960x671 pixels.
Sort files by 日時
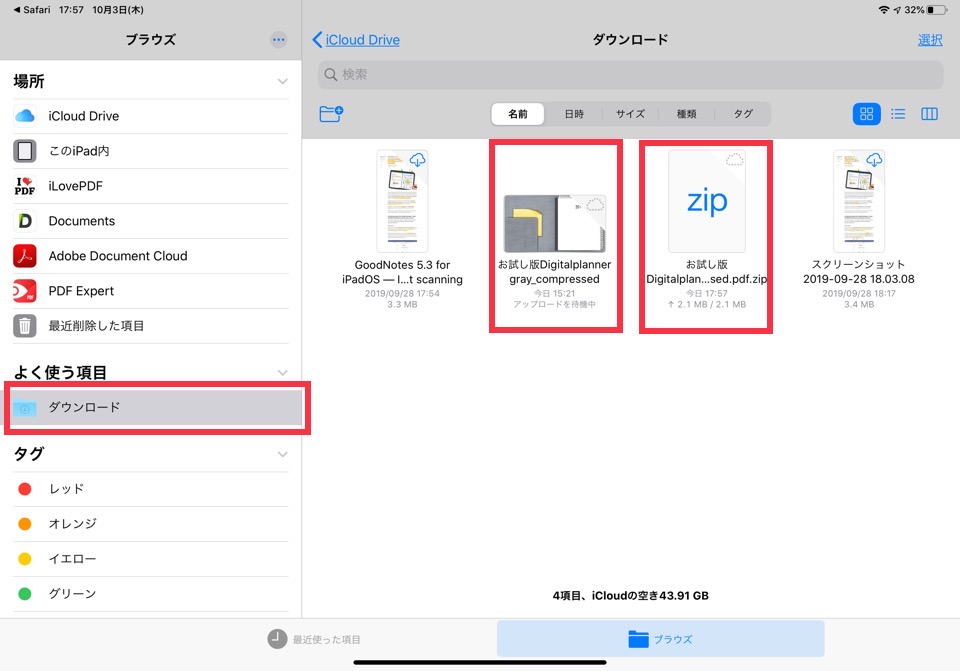tap(574, 114)
